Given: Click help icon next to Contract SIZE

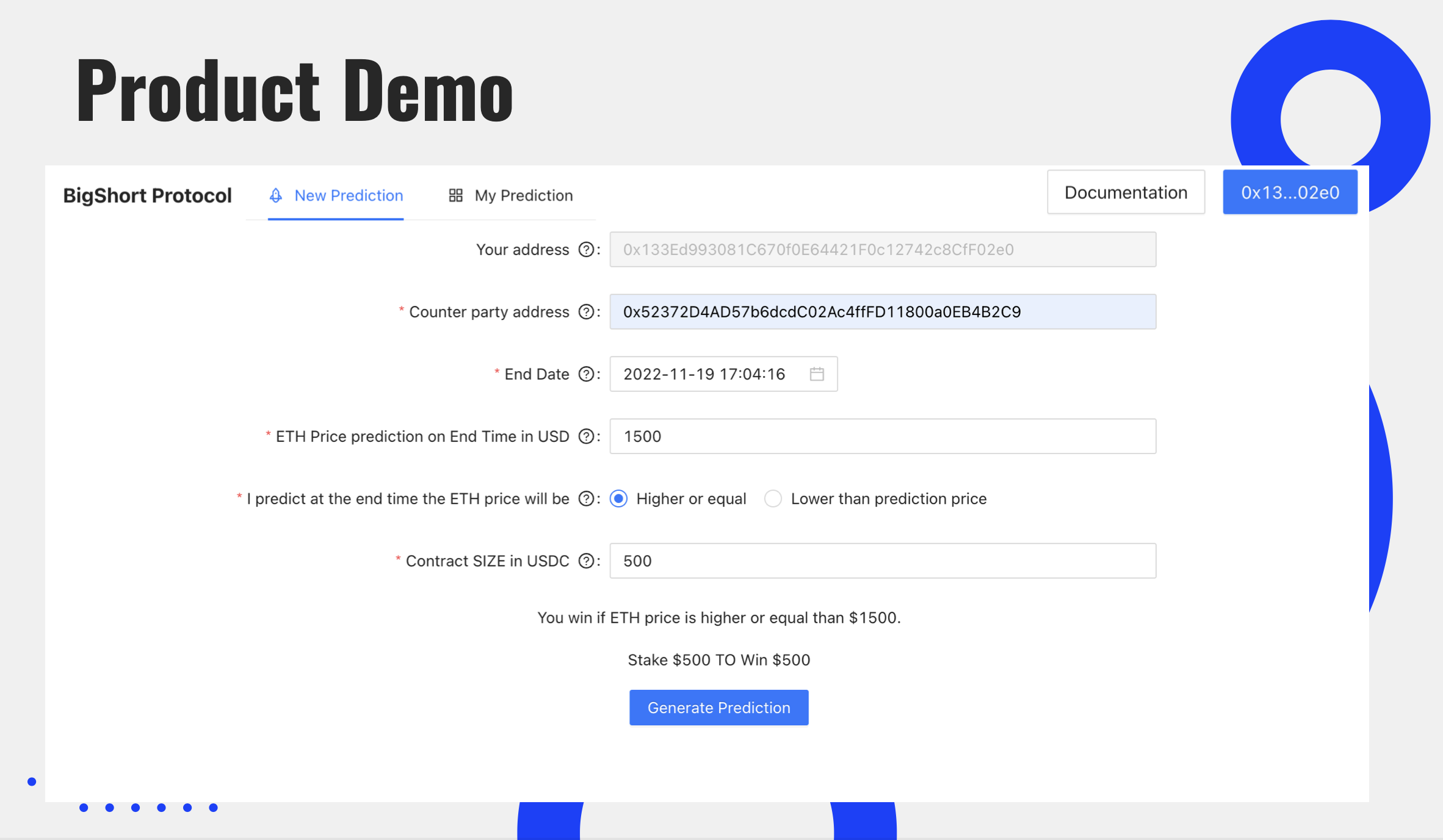Looking at the screenshot, I should click(x=586, y=561).
